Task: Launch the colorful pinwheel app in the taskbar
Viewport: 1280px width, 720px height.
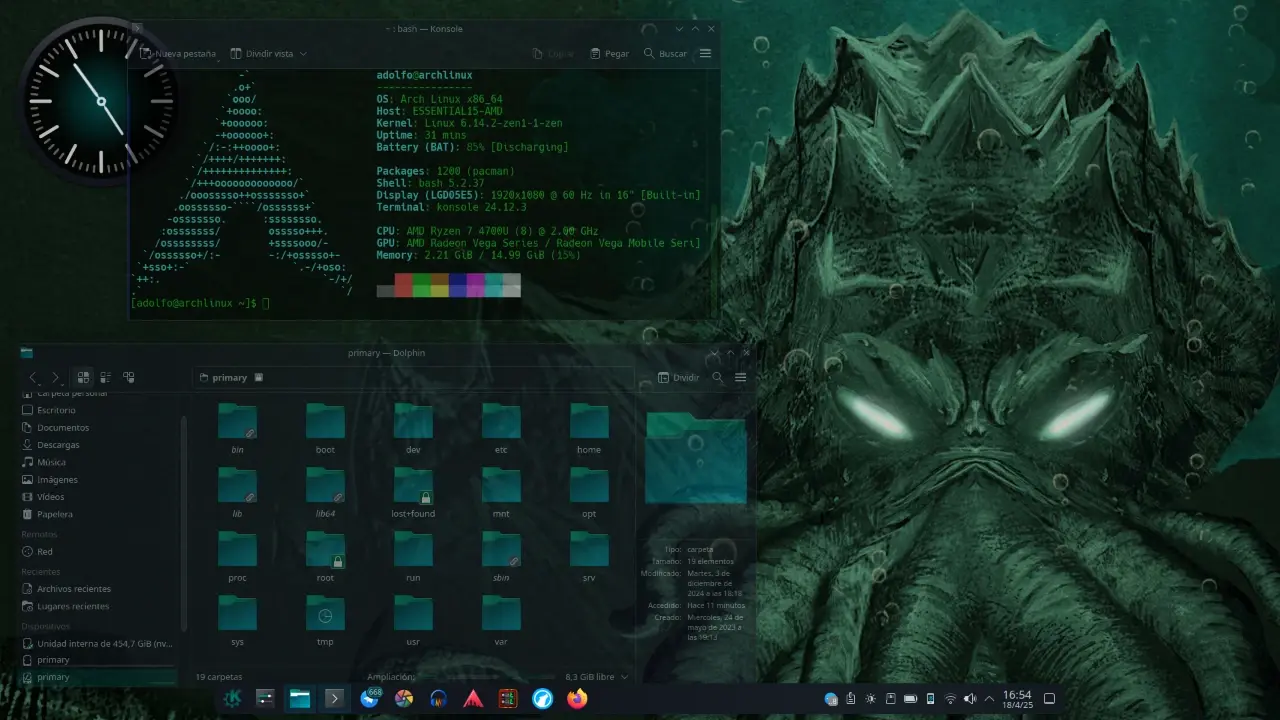Action: coord(404,699)
